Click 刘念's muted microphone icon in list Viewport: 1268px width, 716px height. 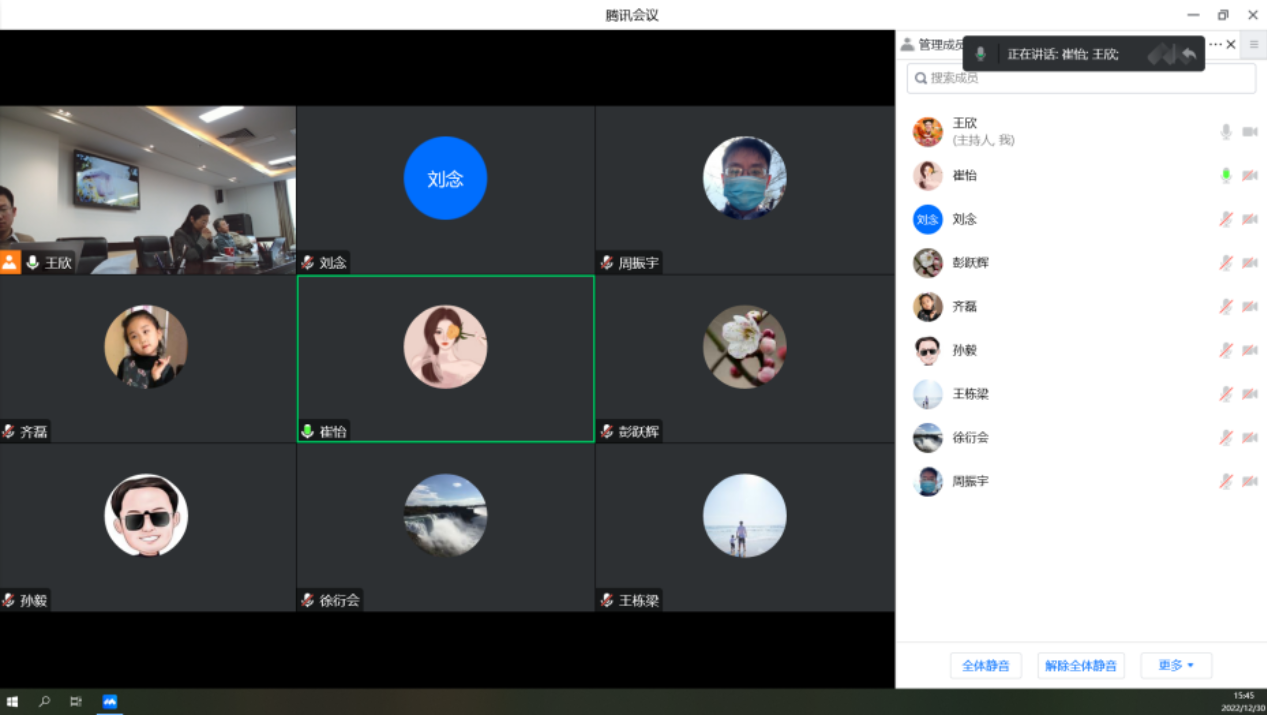coord(1226,219)
